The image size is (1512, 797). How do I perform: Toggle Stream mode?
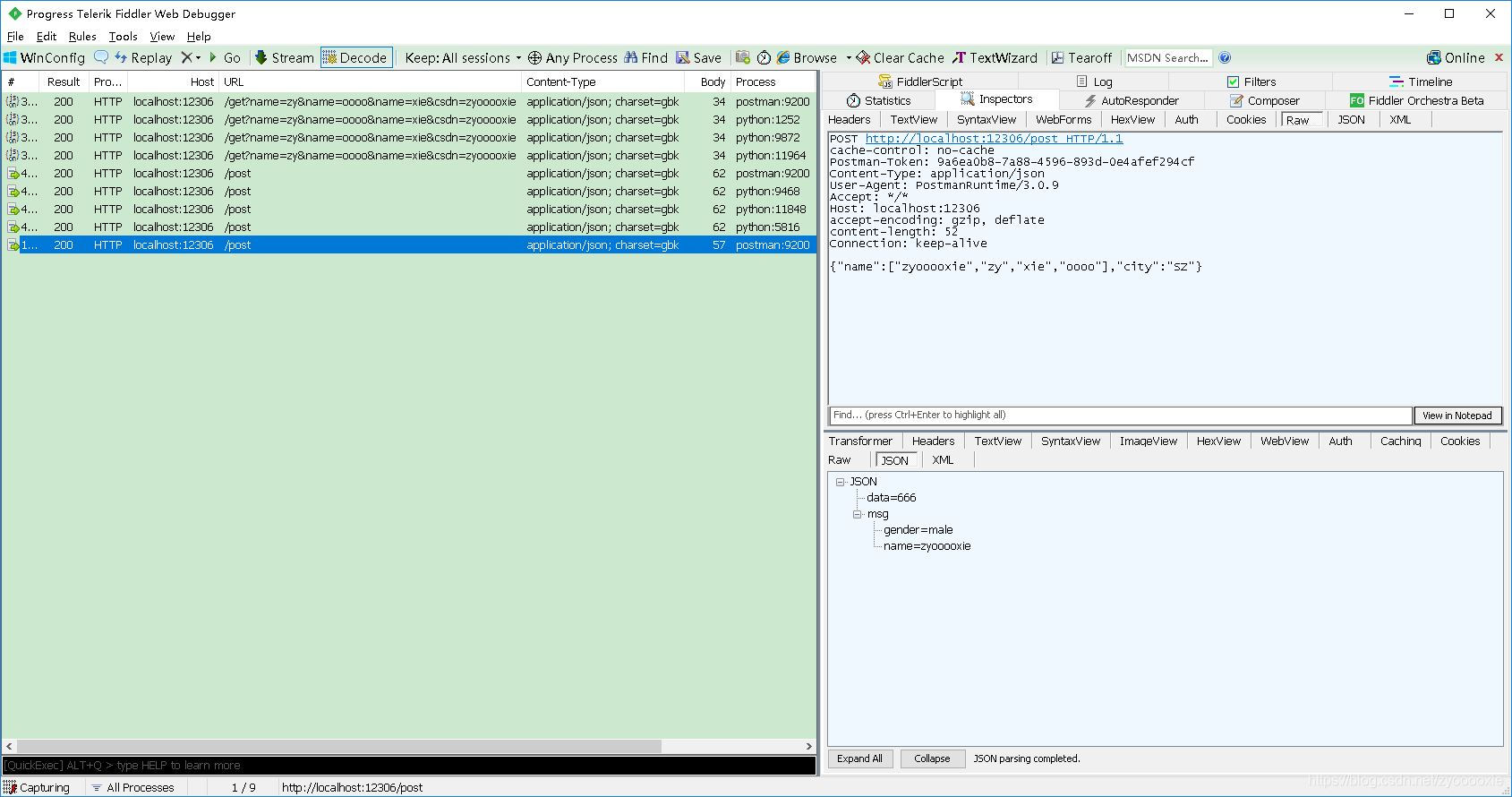[284, 57]
